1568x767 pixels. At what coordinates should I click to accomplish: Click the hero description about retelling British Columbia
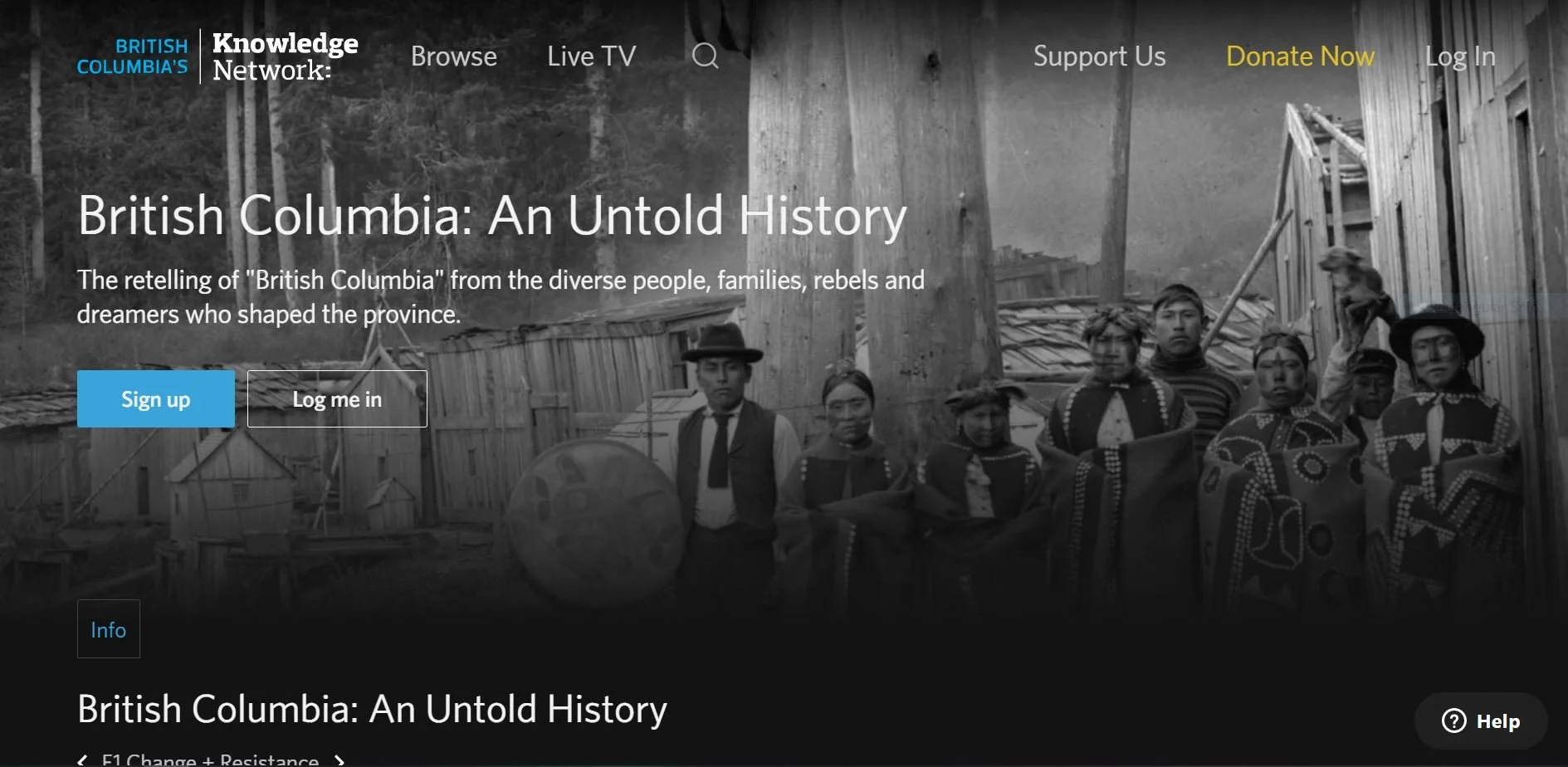(501, 297)
